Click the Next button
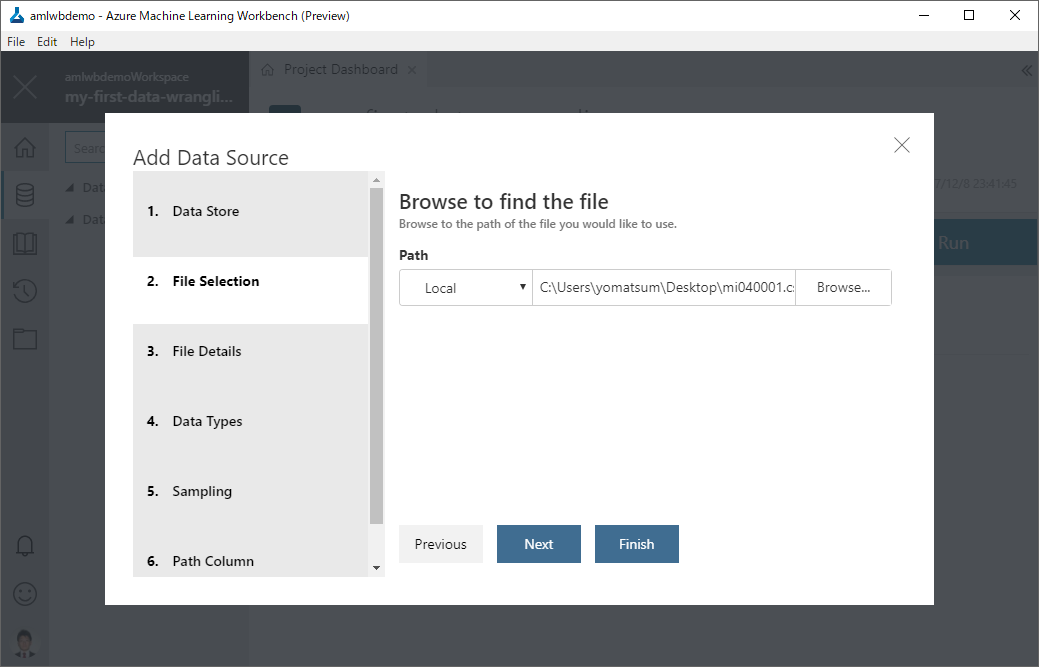1039x667 pixels. (539, 544)
